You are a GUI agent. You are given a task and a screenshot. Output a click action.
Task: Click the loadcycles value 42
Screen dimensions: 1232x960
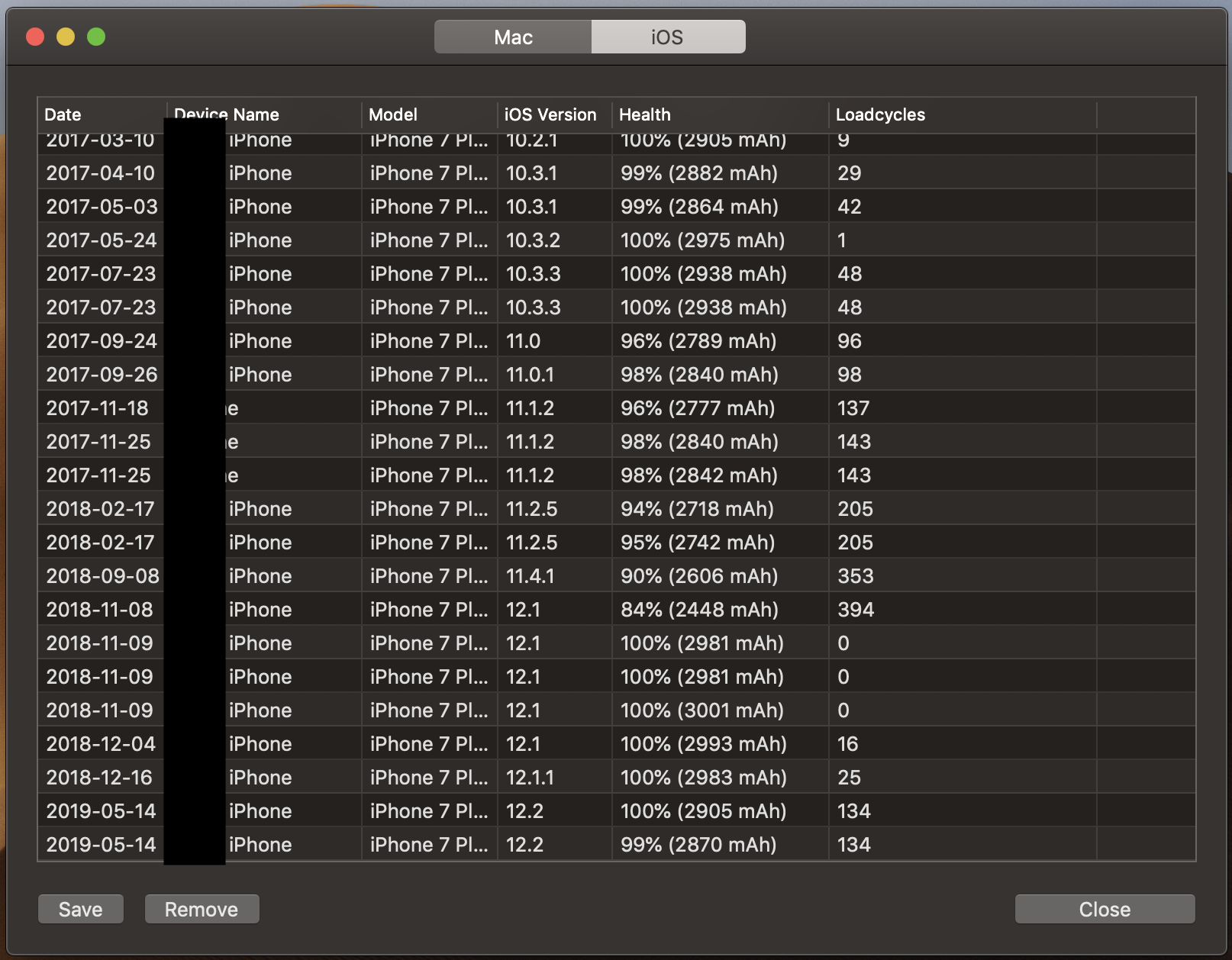[849, 207]
